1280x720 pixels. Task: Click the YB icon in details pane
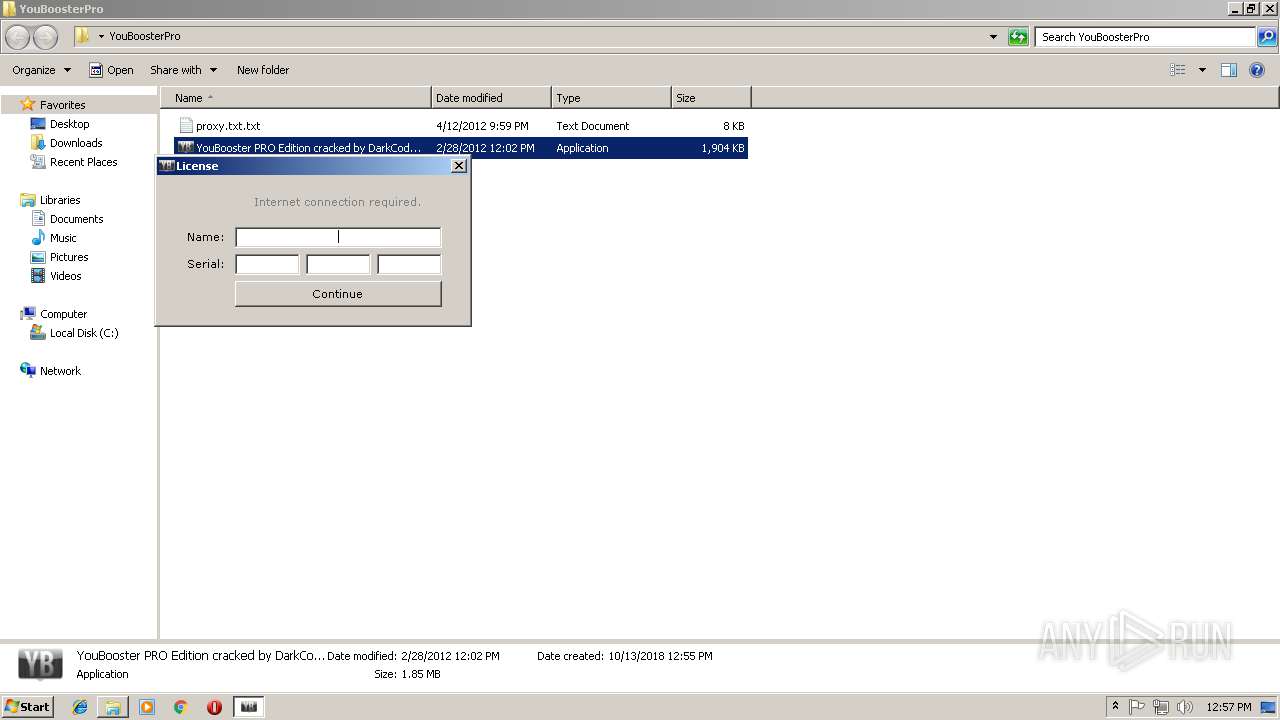tap(41, 664)
